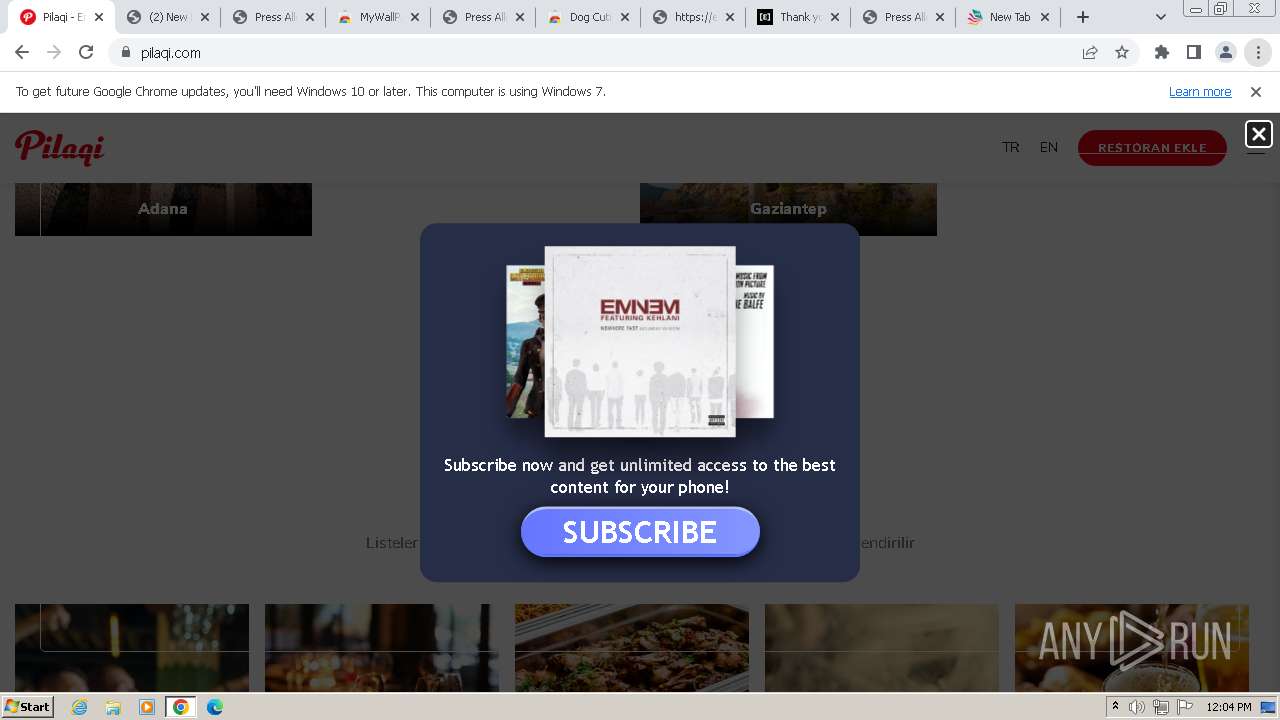Open Learn more about Chrome updates
Viewport: 1280px width, 720px height.
1200,92
